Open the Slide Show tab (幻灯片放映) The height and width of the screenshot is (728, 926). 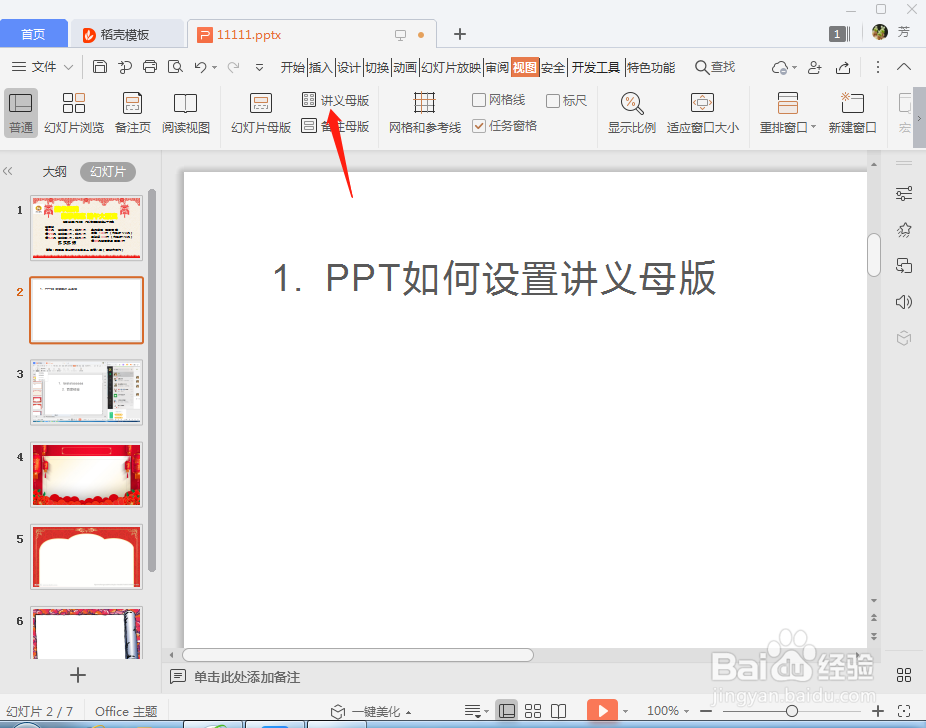tap(451, 67)
